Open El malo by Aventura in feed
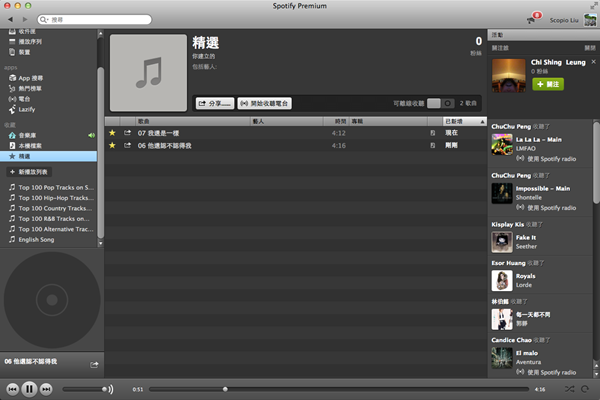Screen dimensions: 600x400 click(527, 353)
